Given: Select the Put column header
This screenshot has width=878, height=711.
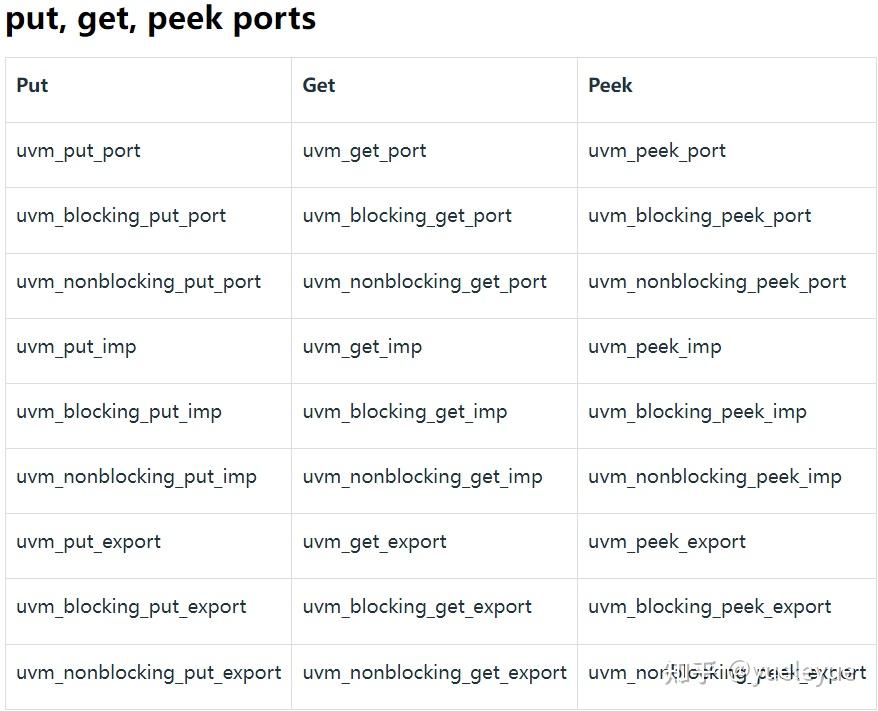Looking at the screenshot, I should pyautogui.click(x=32, y=86).
